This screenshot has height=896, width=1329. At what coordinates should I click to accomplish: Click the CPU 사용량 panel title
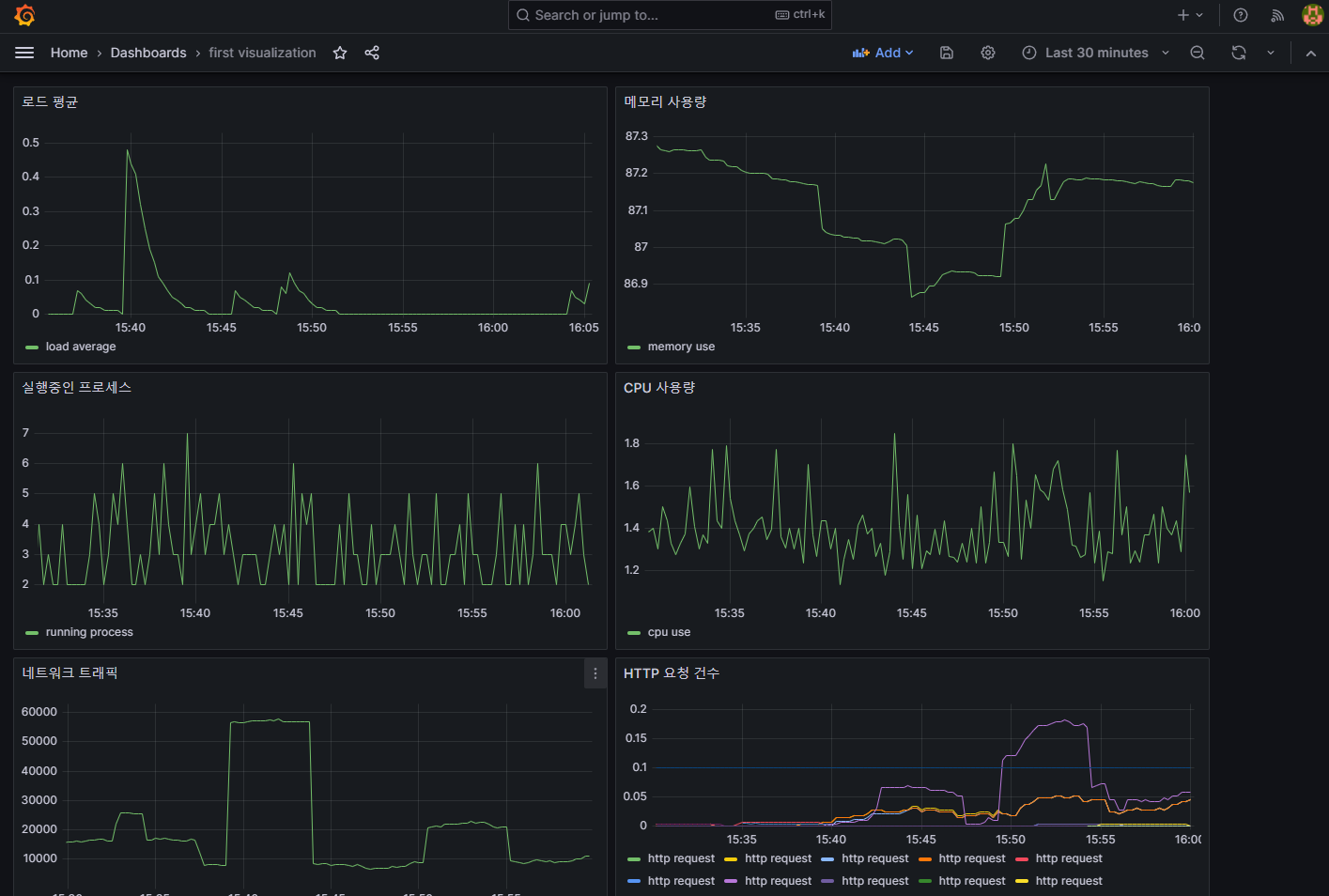pyautogui.click(x=659, y=387)
